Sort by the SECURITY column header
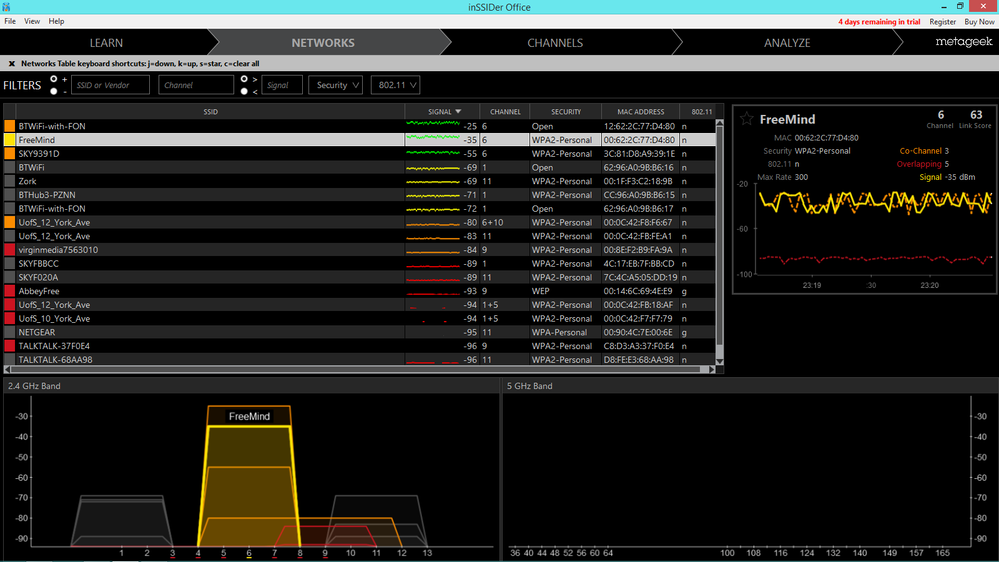The width and height of the screenshot is (999, 562). point(566,112)
